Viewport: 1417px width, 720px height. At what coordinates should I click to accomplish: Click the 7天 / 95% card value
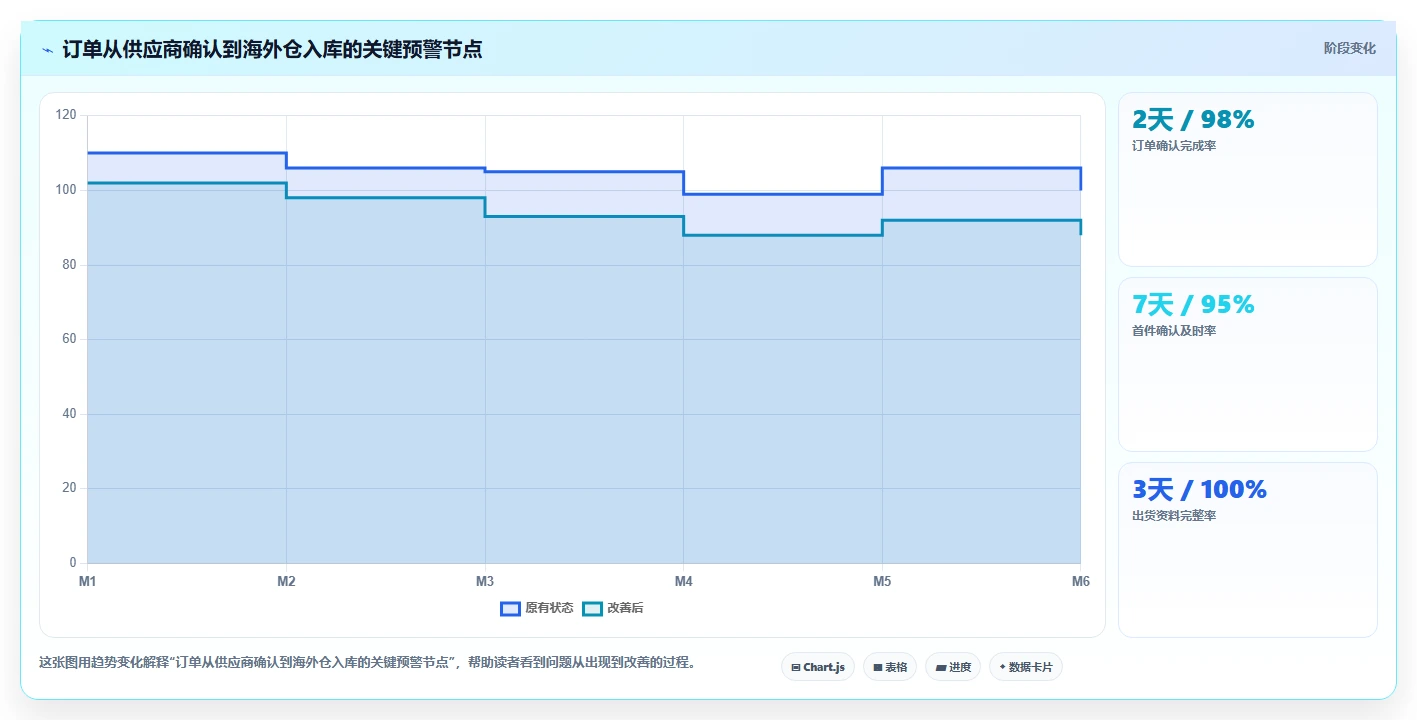(1193, 305)
